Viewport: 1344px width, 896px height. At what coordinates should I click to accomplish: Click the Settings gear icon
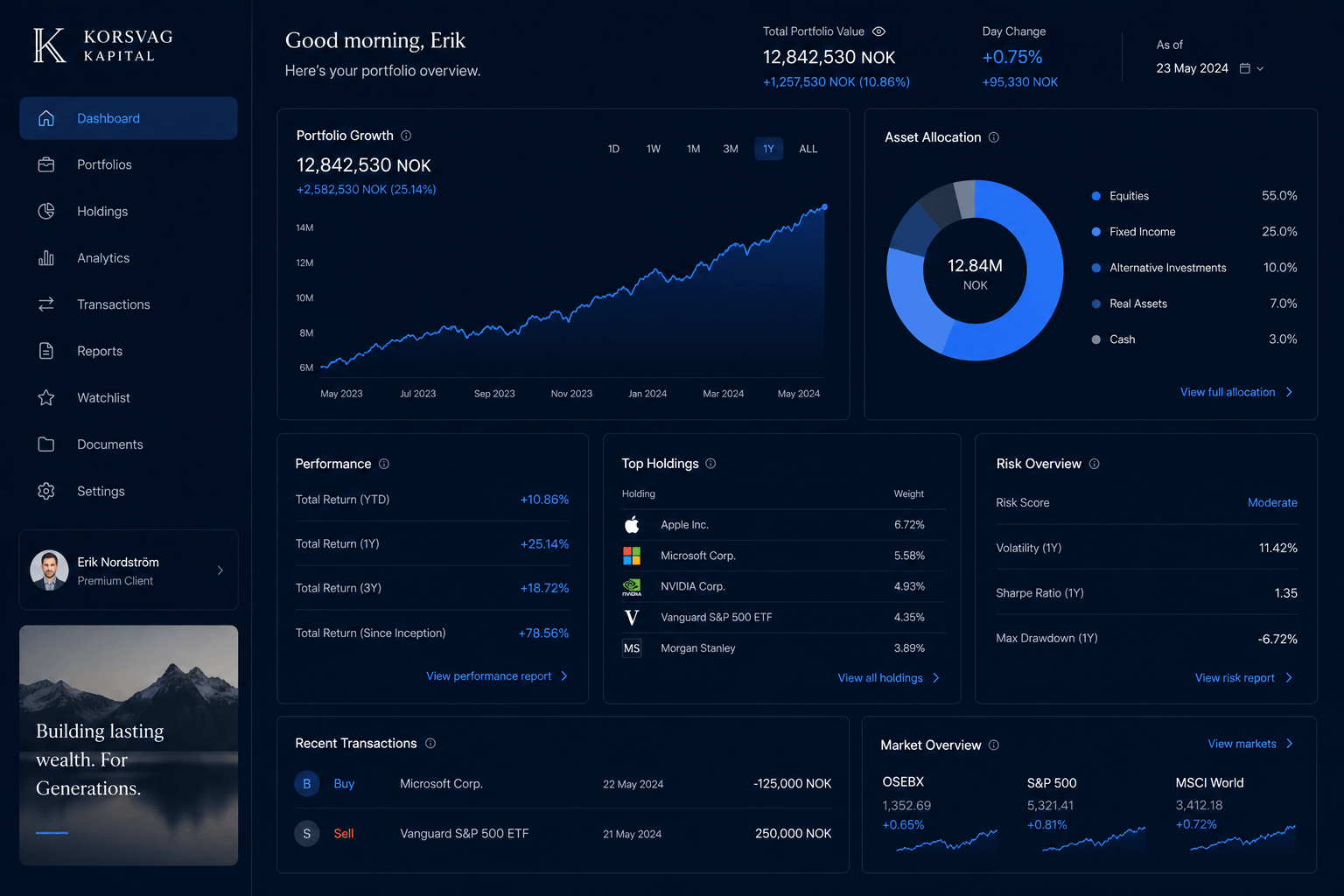pos(46,491)
